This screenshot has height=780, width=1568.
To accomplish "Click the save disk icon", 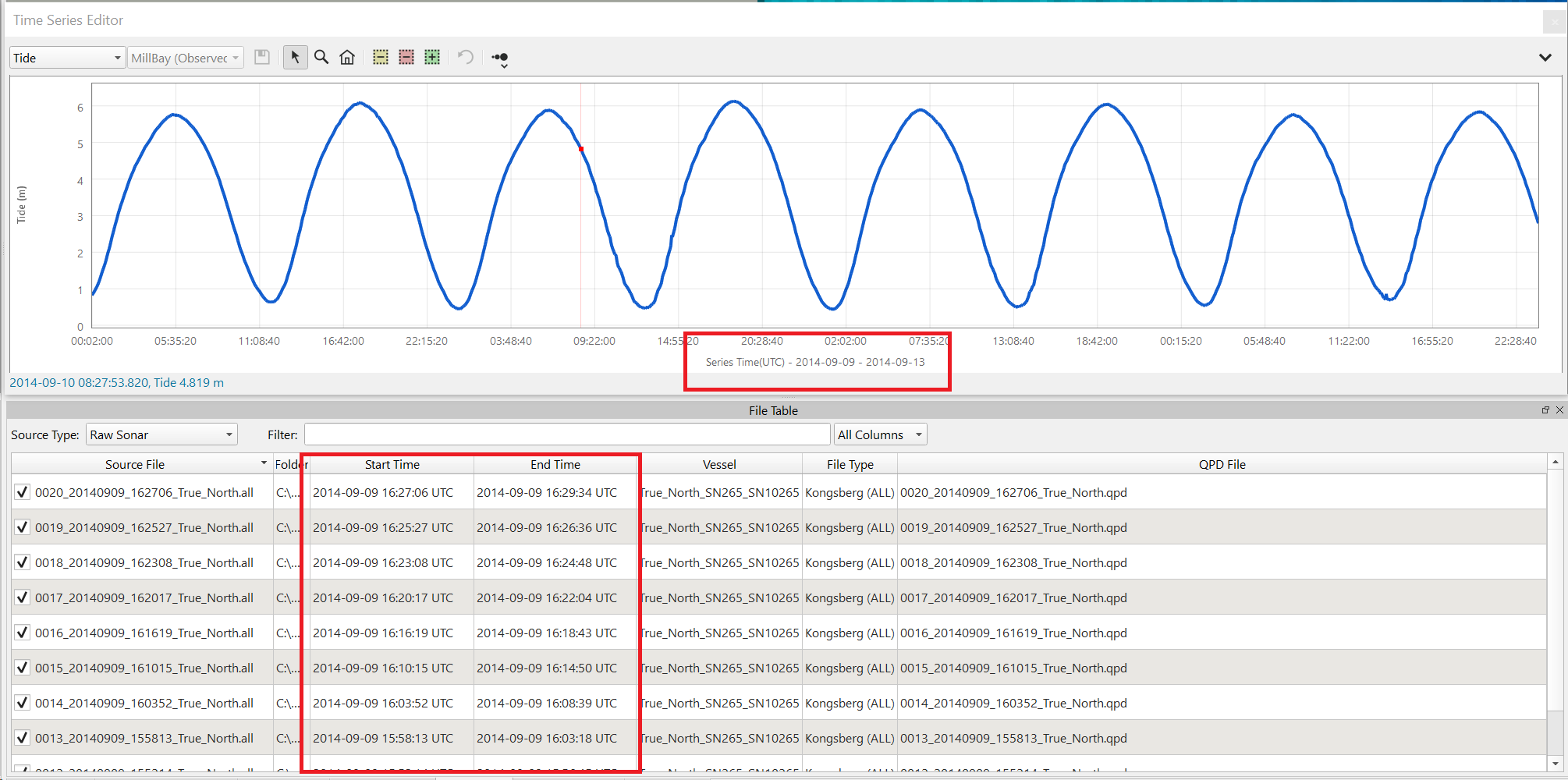I will click(x=262, y=57).
